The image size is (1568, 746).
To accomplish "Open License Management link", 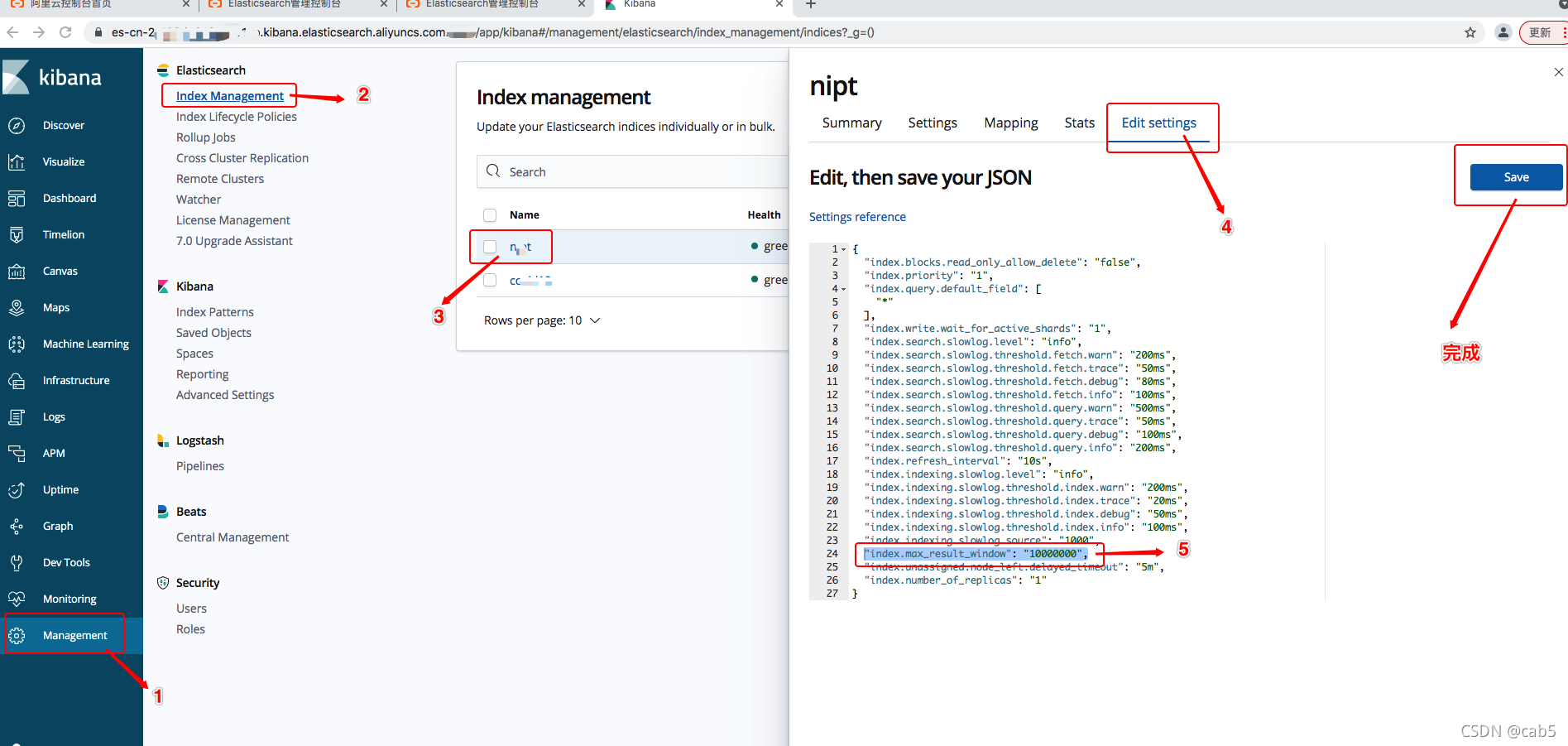I will (x=233, y=220).
